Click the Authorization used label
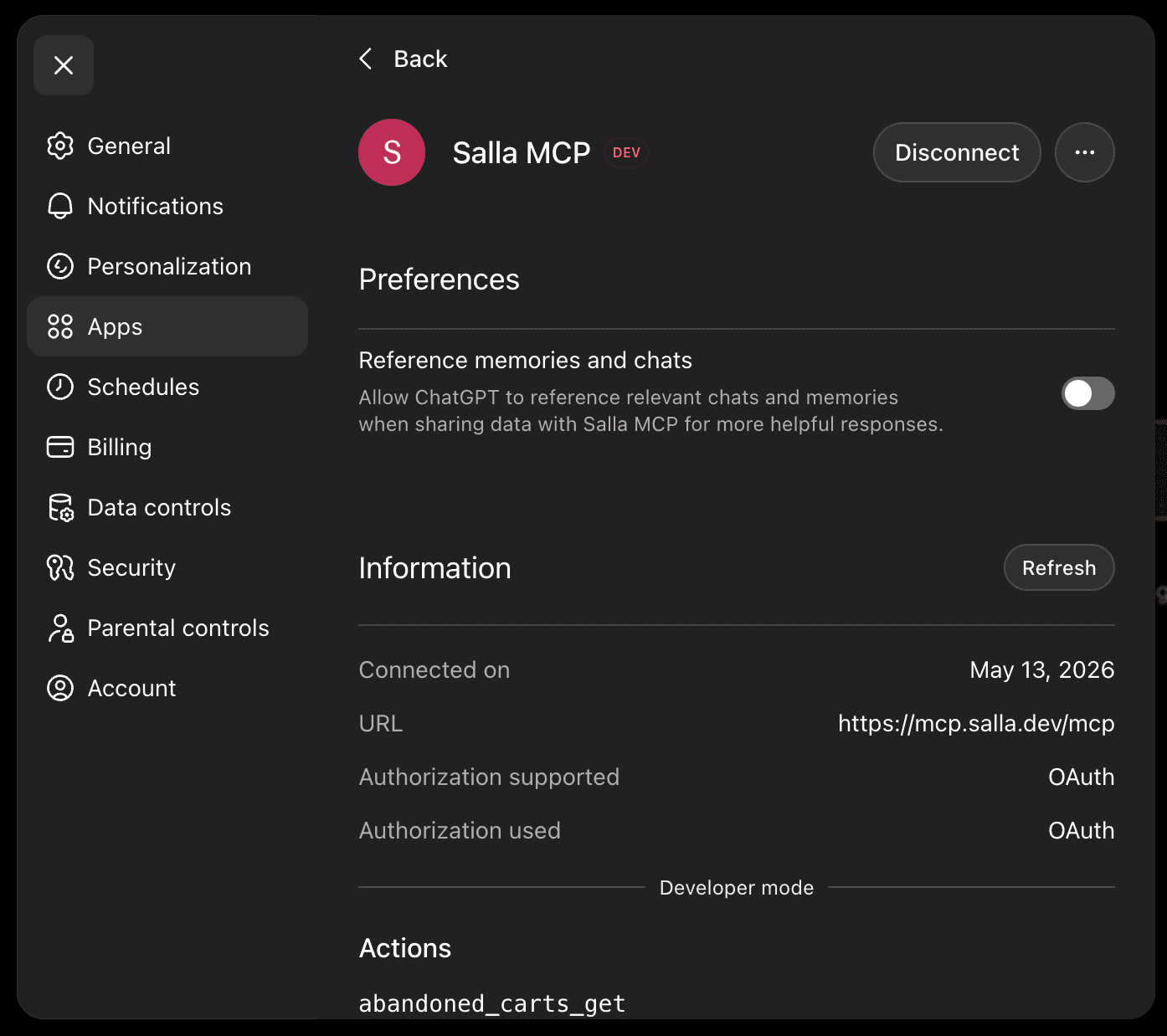The image size is (1167, 1036). click(460, 830)
